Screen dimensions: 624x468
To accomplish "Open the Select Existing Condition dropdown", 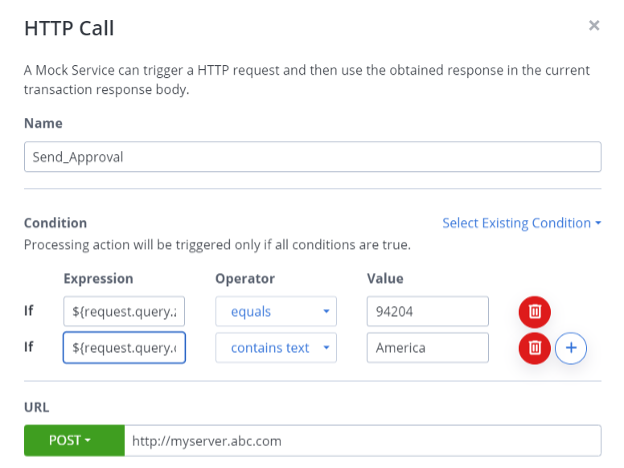I will pyautogui.click(x=521, y=223).
